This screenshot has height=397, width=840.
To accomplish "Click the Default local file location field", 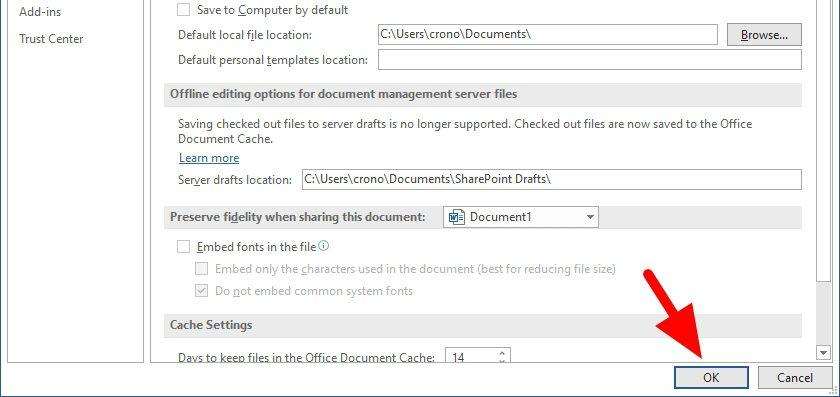I will pos(548,34).
